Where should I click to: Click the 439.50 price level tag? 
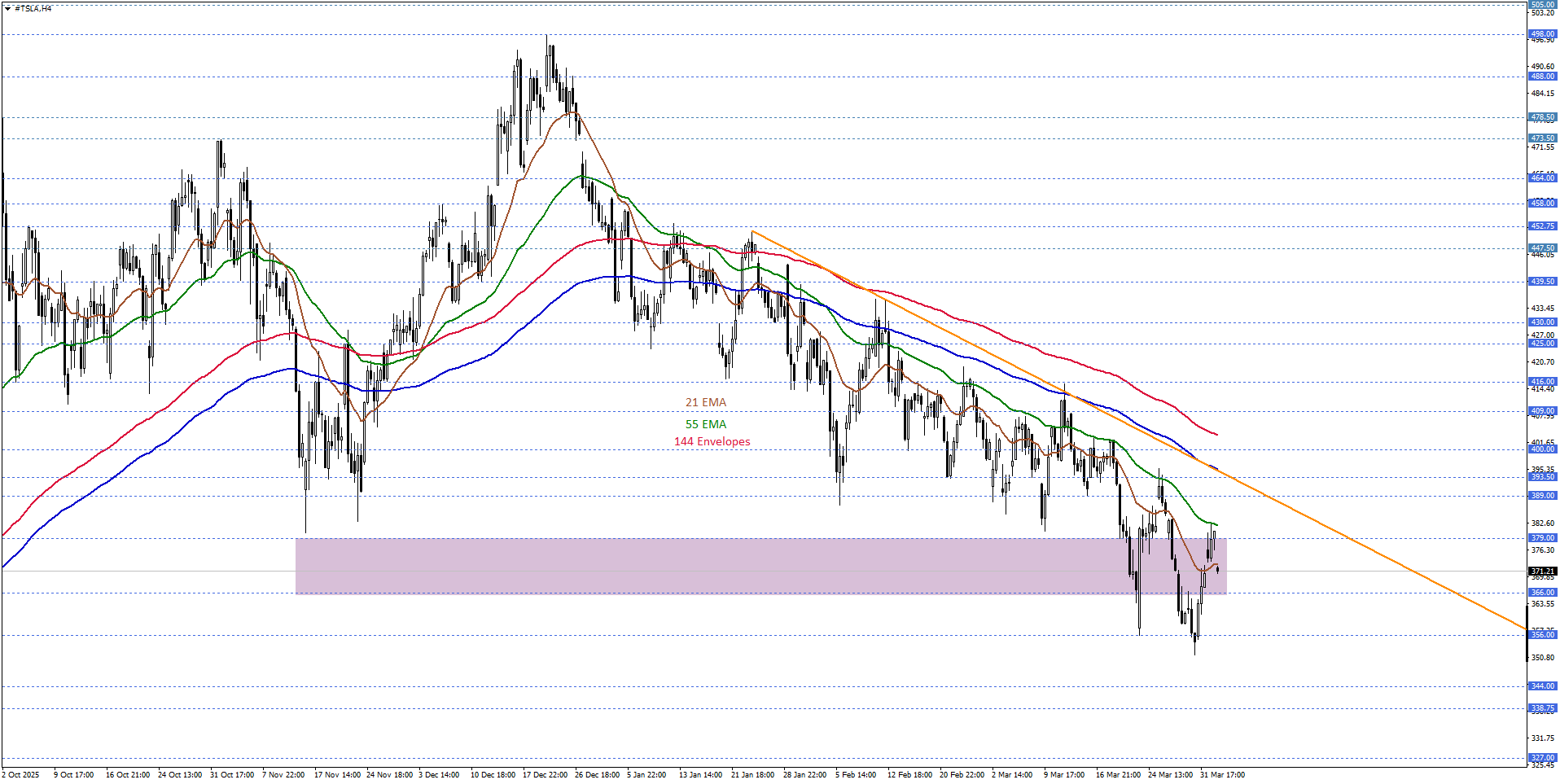pos(1542,282)
